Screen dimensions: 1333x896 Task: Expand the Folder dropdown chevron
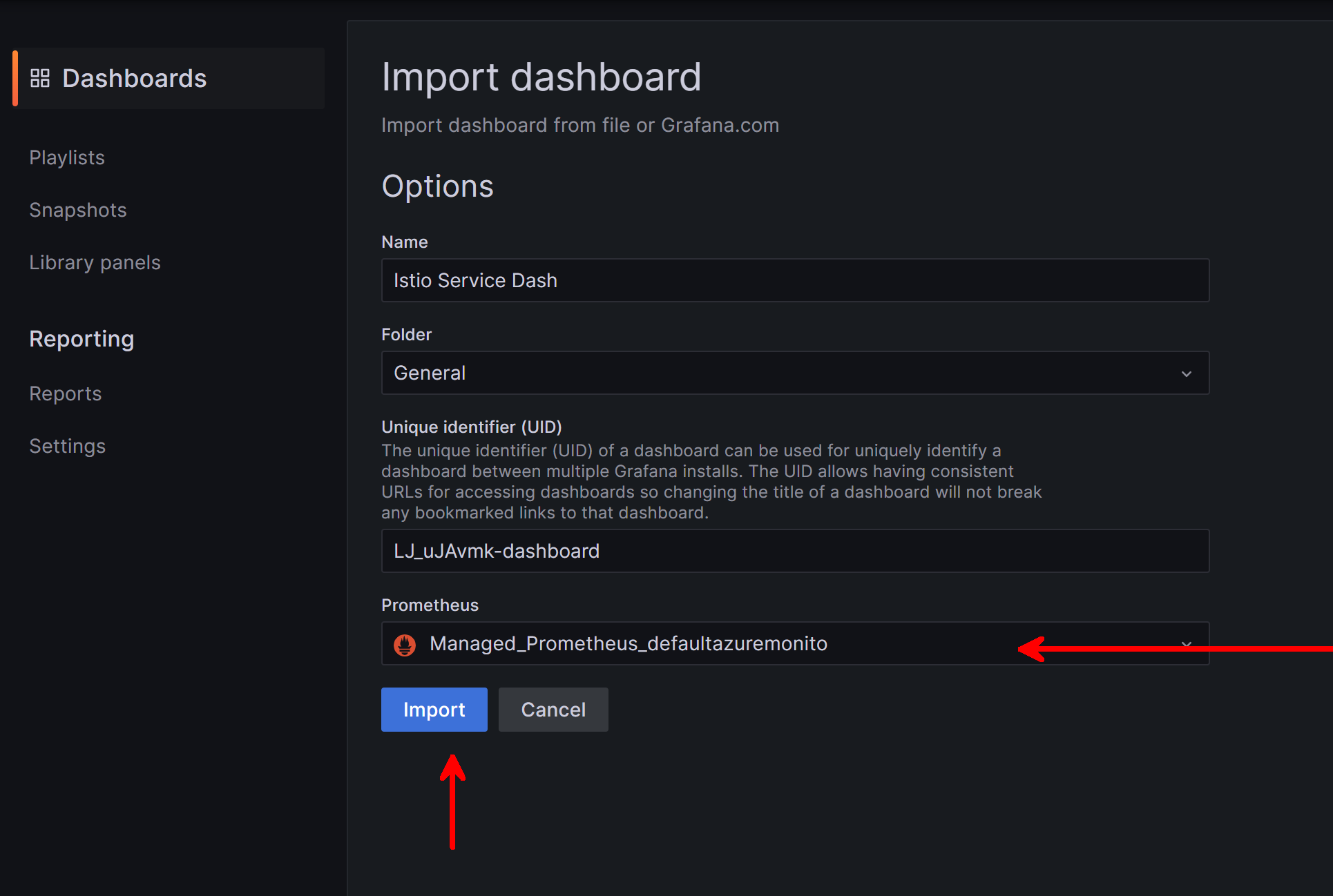tap(1186, 373)
